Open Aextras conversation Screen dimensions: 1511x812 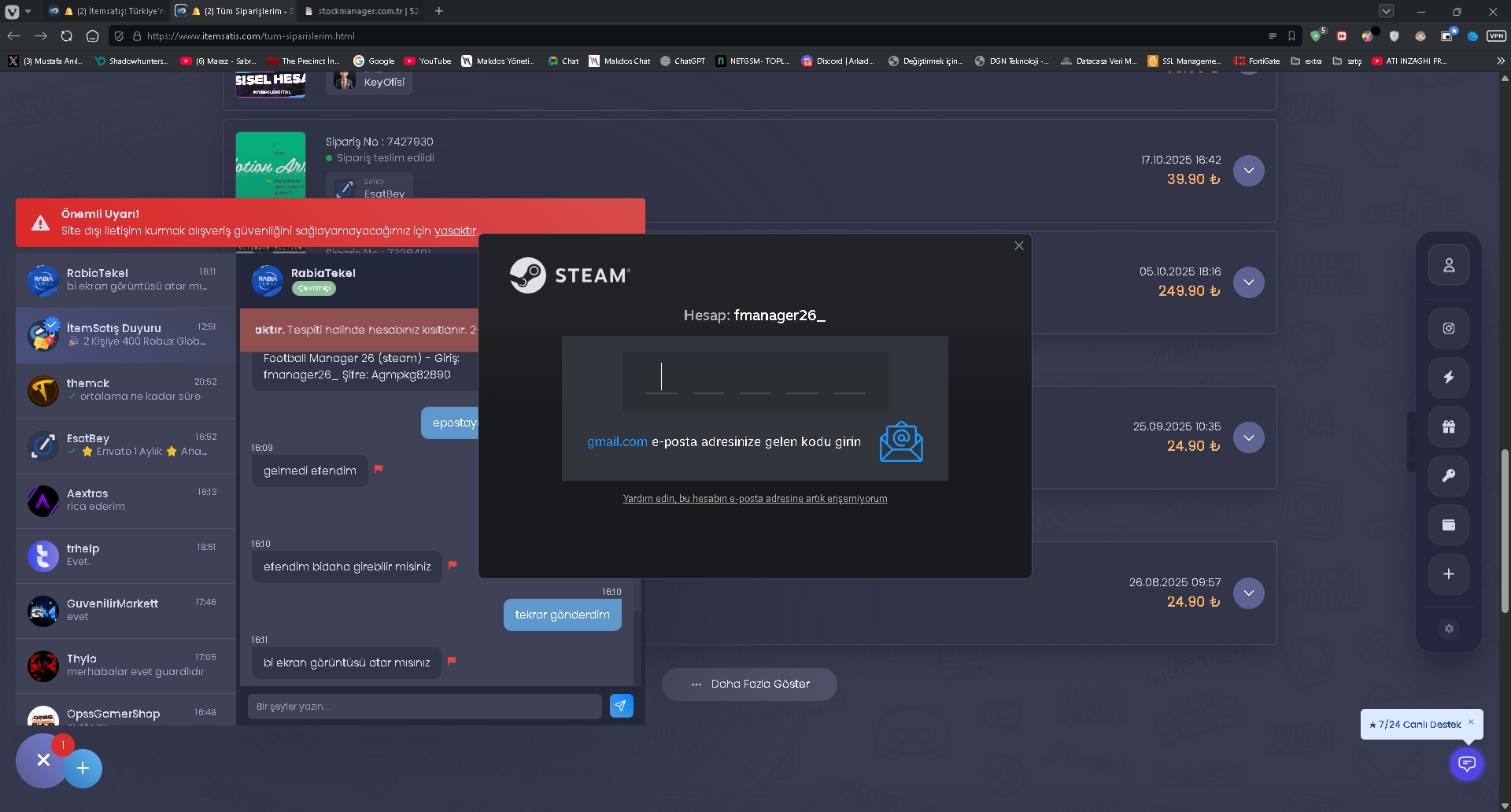pos(126,500)
